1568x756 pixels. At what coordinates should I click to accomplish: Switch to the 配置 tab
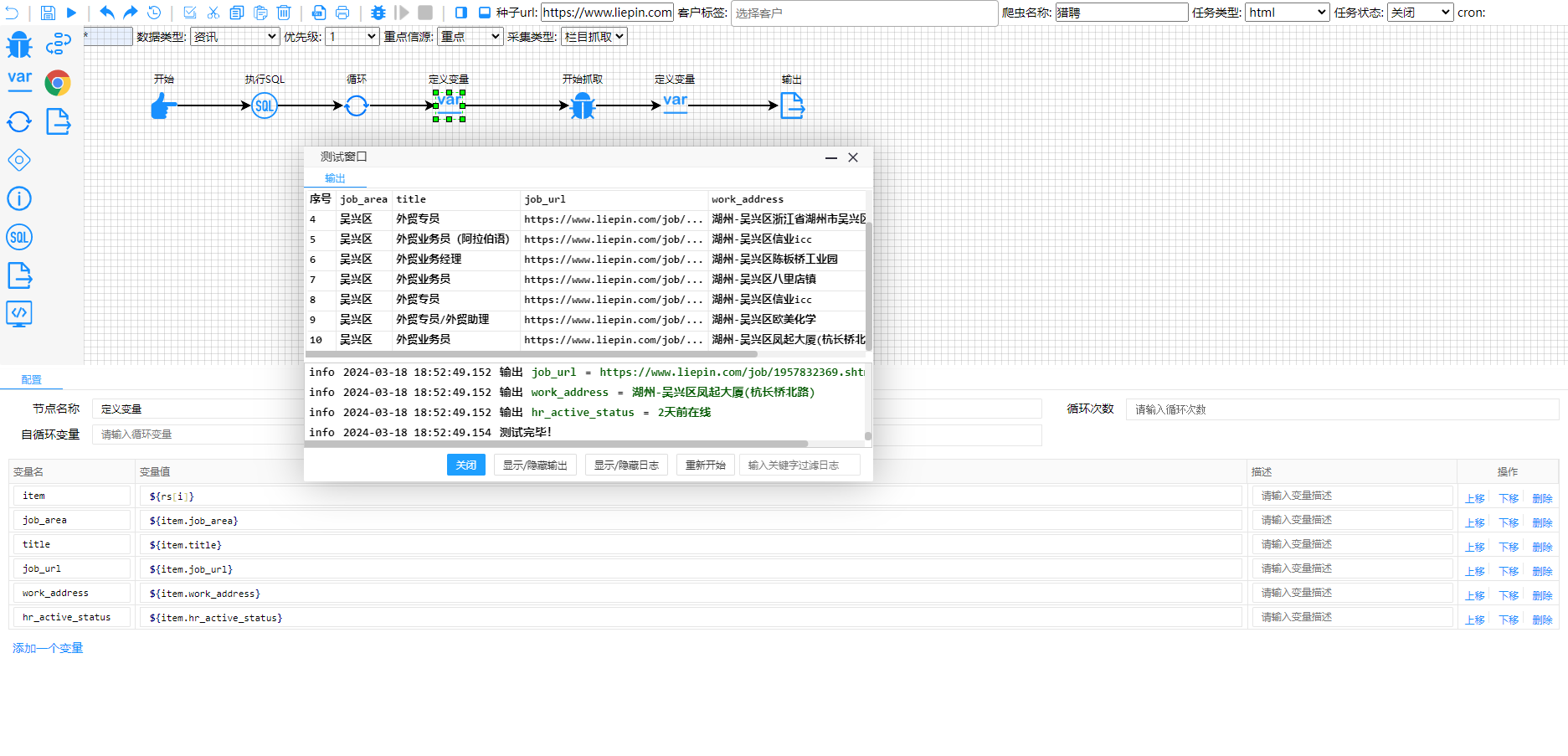point(31,380)
